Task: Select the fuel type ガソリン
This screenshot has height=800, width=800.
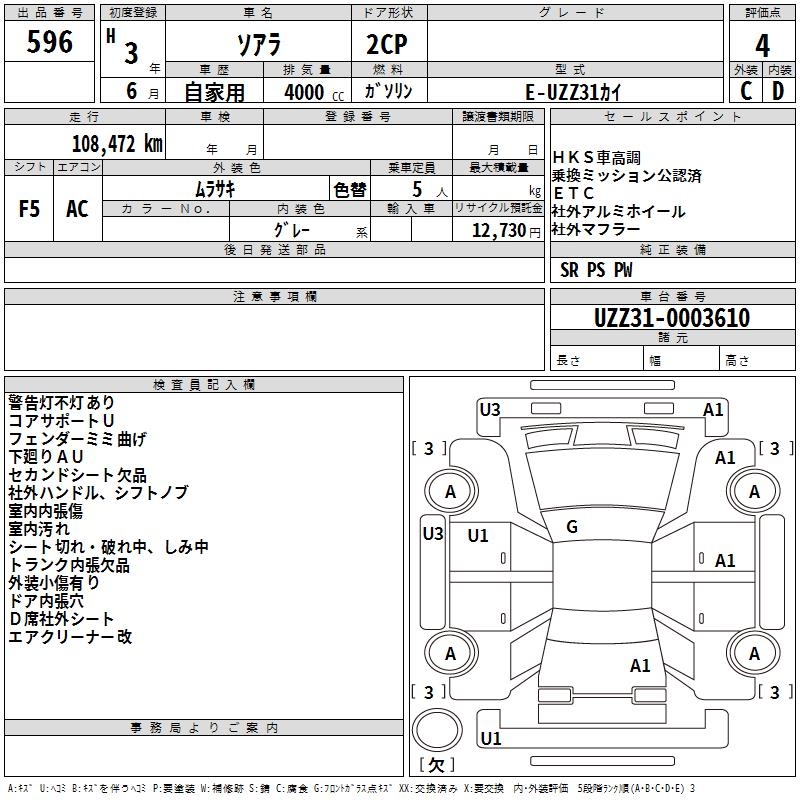Action: 388,91
